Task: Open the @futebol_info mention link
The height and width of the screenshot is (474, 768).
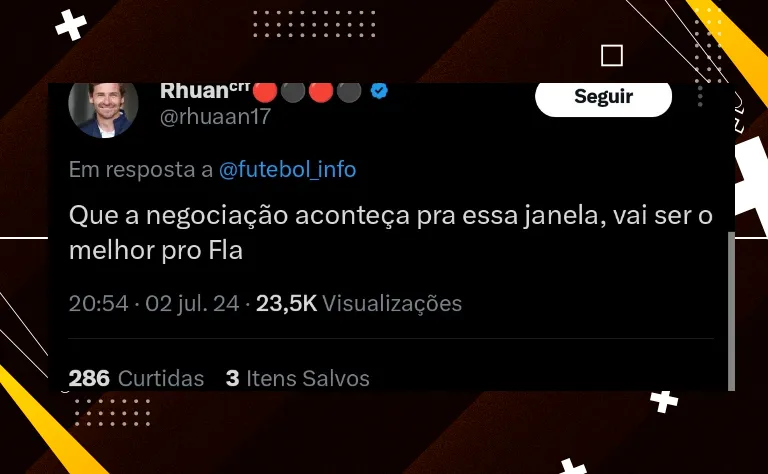Action: point(288,169)
